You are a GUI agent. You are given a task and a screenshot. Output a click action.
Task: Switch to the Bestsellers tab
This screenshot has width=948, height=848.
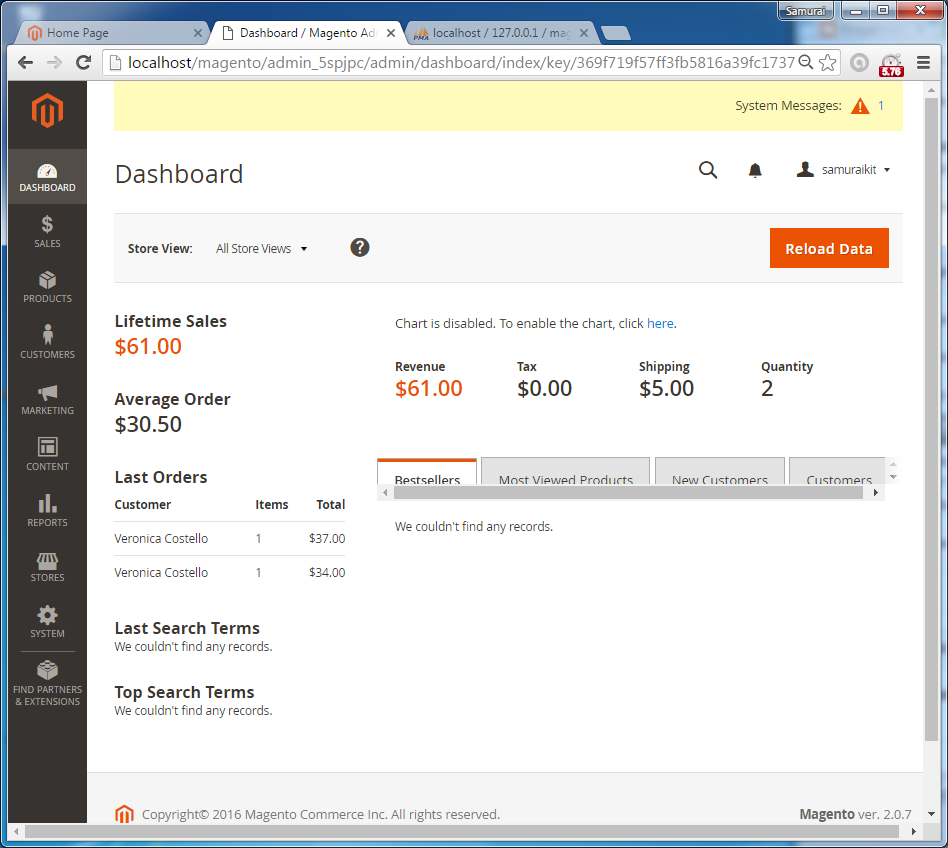[x=427, y=472]
